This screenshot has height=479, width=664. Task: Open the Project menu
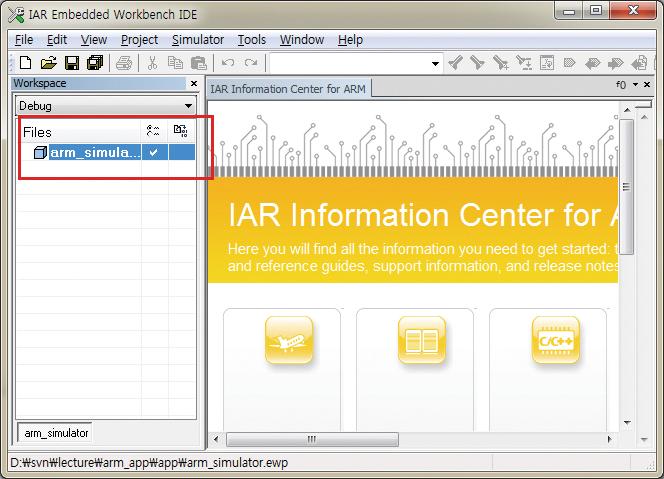(139, 40)
